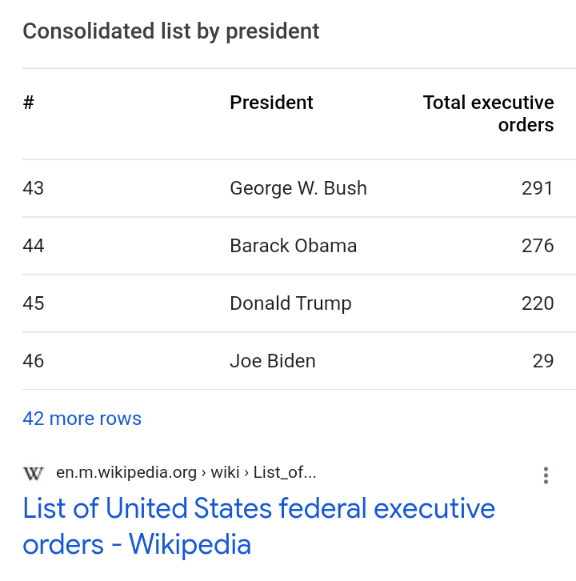Open the three-dot options menu for Wikipedia result
Image resolution: width=576 pixels, height=581 pixels.
(546, 475)
